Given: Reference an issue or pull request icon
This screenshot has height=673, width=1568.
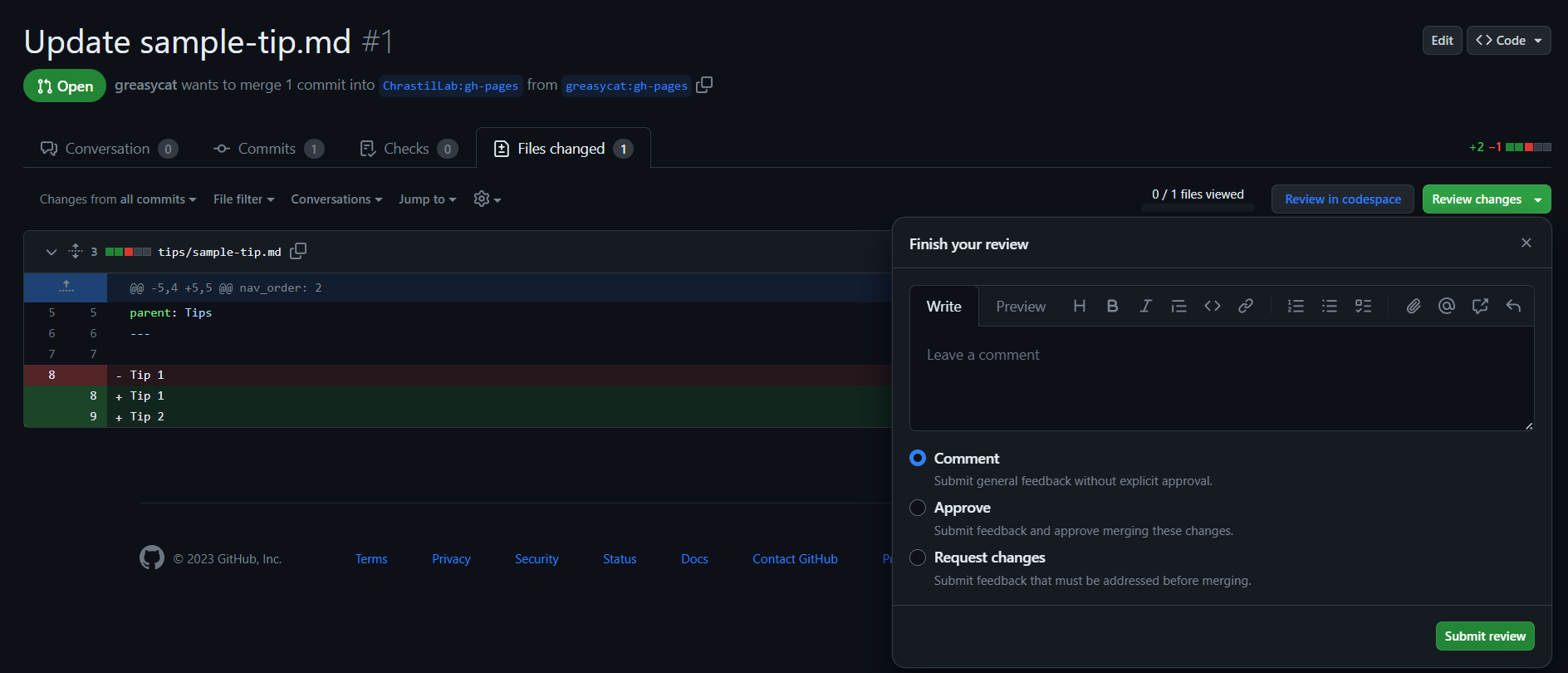Looking at the screenshot, I should coord(1479,306).
